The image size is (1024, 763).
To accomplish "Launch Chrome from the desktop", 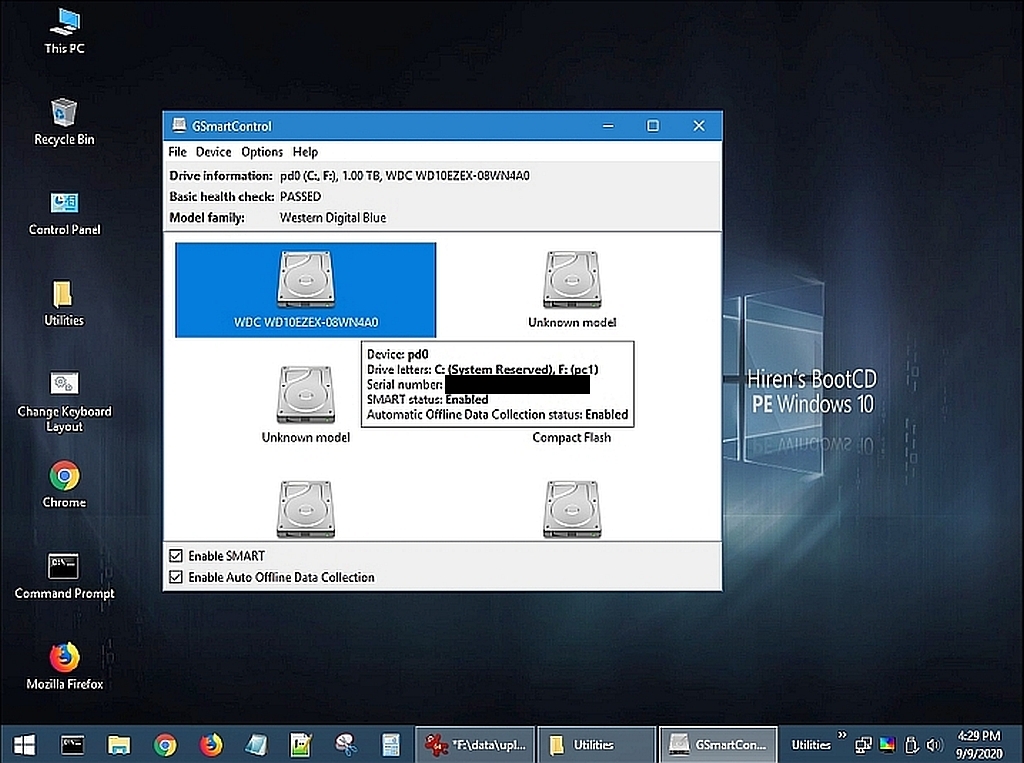I will (64, 485).
